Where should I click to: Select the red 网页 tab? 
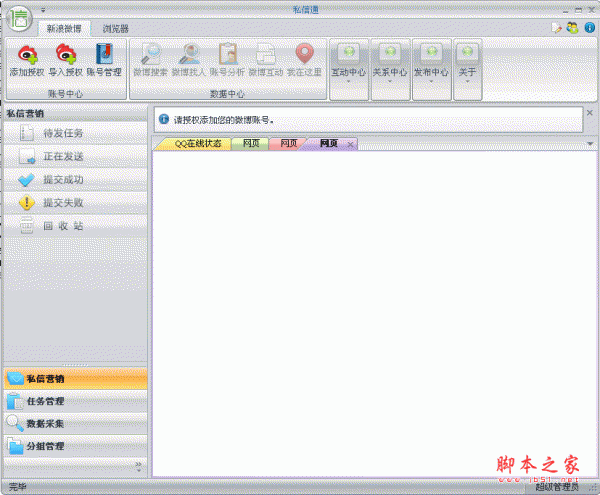coord(289,143)
